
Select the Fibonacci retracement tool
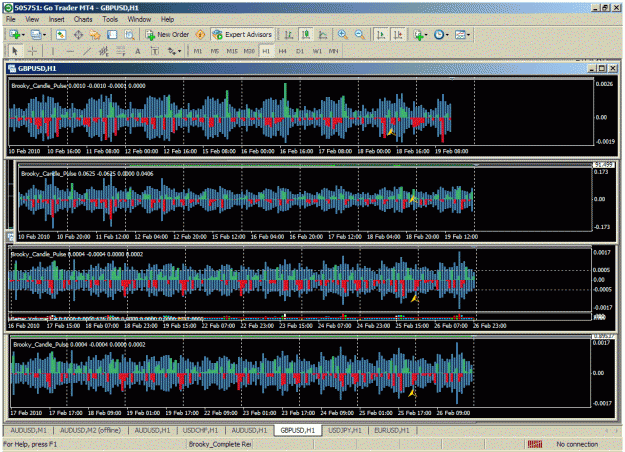click(x=120, y=51)
